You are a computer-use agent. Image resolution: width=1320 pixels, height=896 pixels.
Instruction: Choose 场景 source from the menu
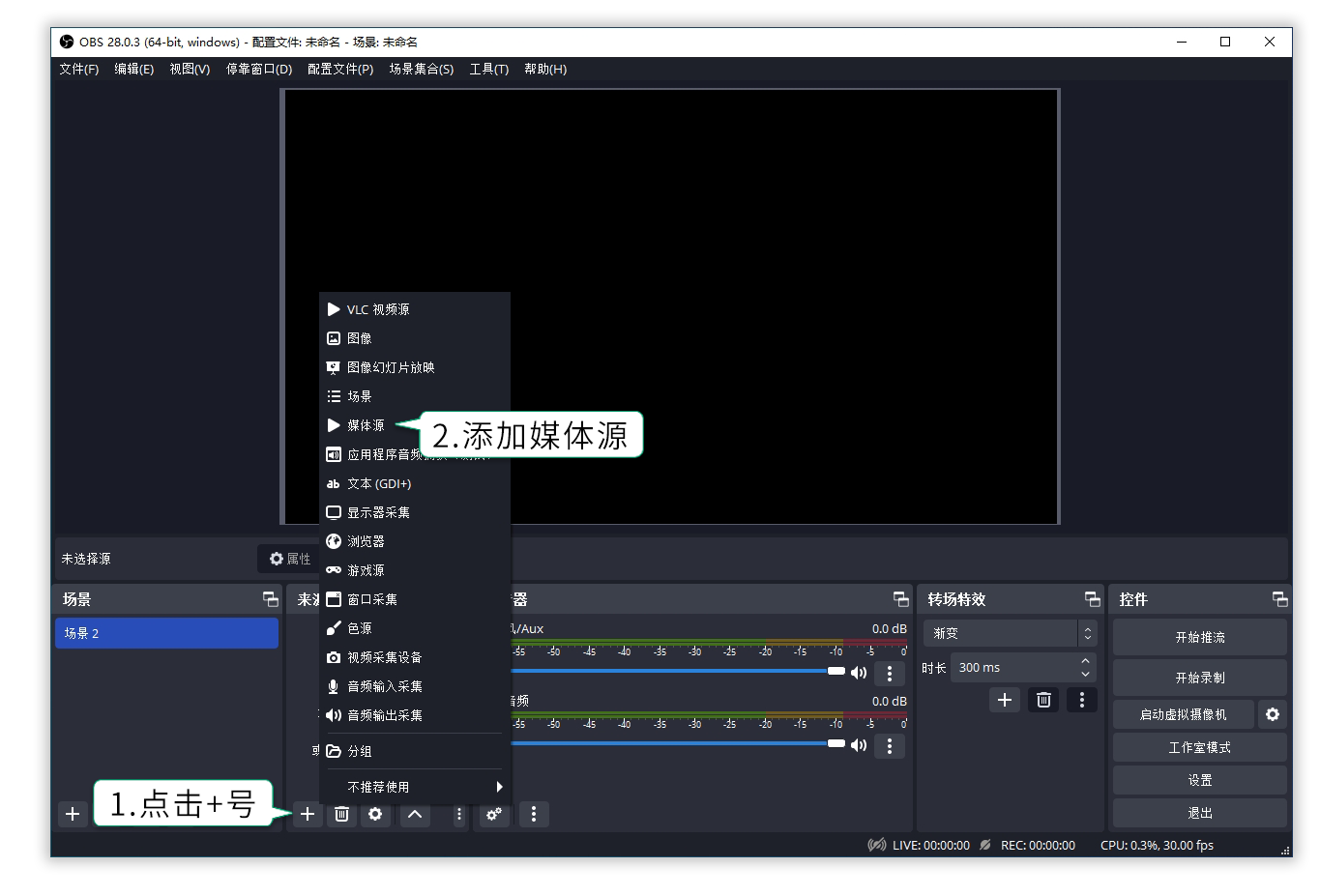click(x=415, y=396)
